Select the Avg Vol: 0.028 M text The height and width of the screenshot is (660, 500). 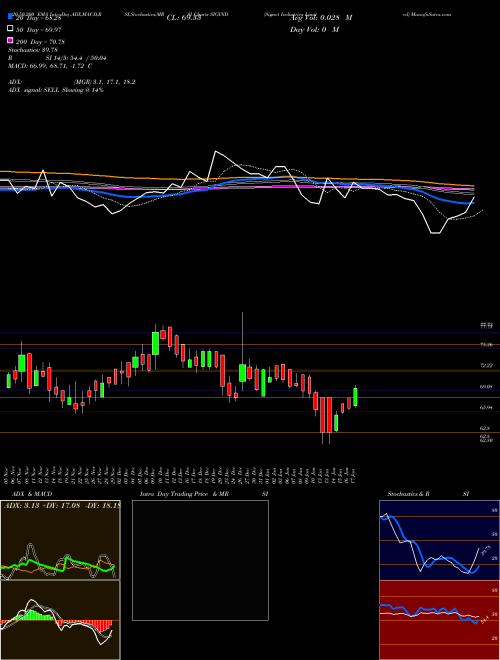tap(321, 18)
